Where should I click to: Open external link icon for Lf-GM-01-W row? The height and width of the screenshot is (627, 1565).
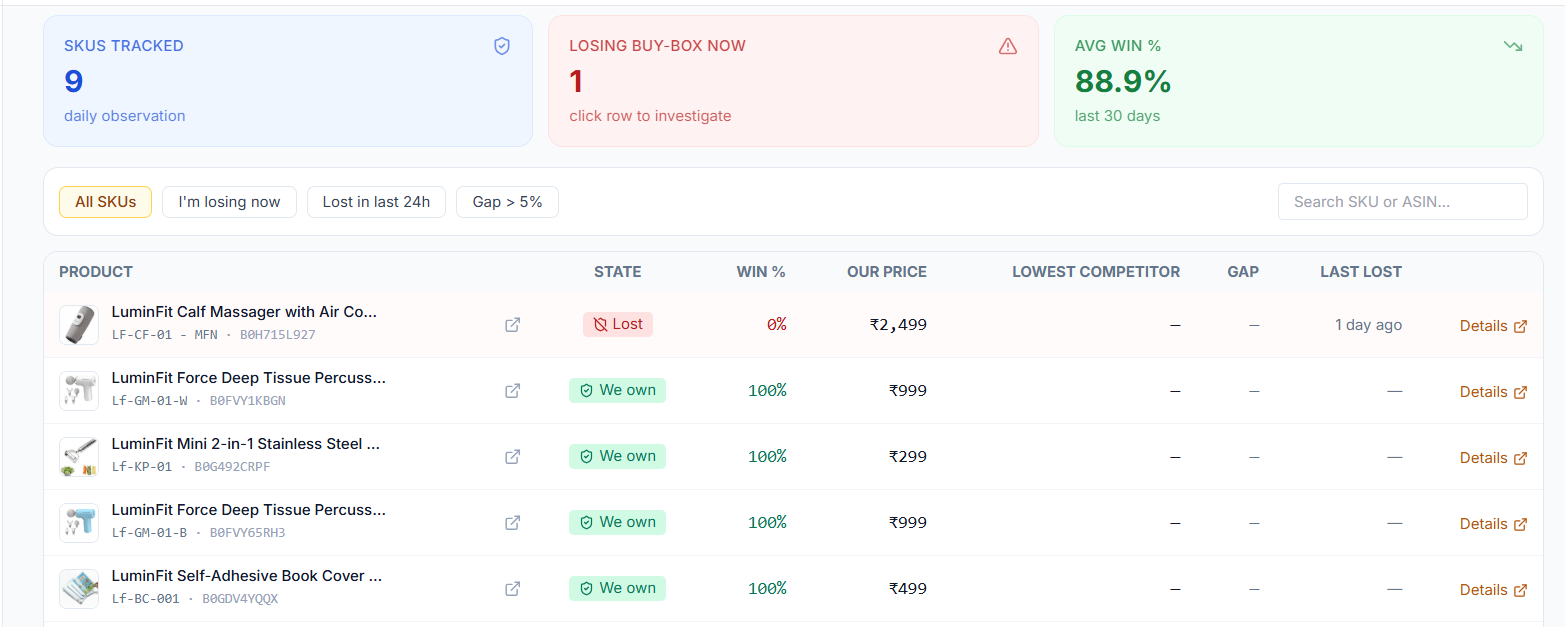(512, 391)
